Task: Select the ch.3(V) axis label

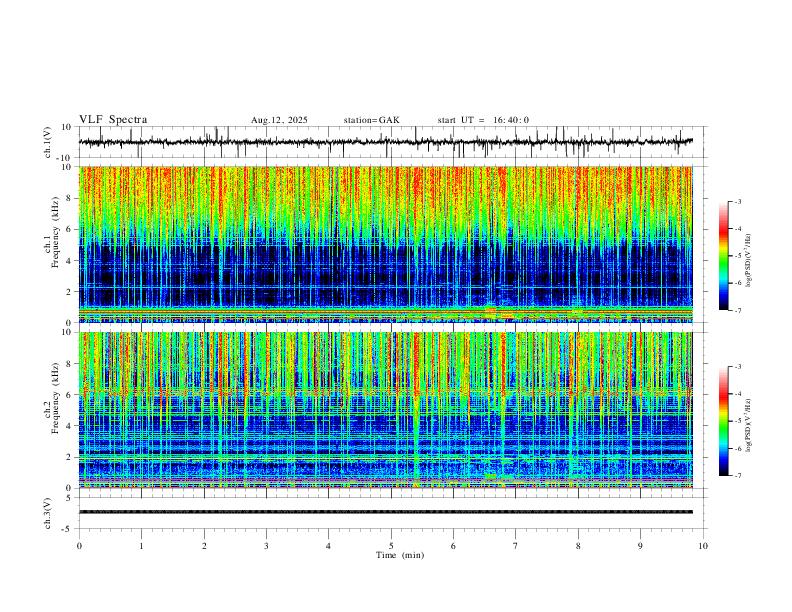Action: pyautogui.click(x=47, y=513)
